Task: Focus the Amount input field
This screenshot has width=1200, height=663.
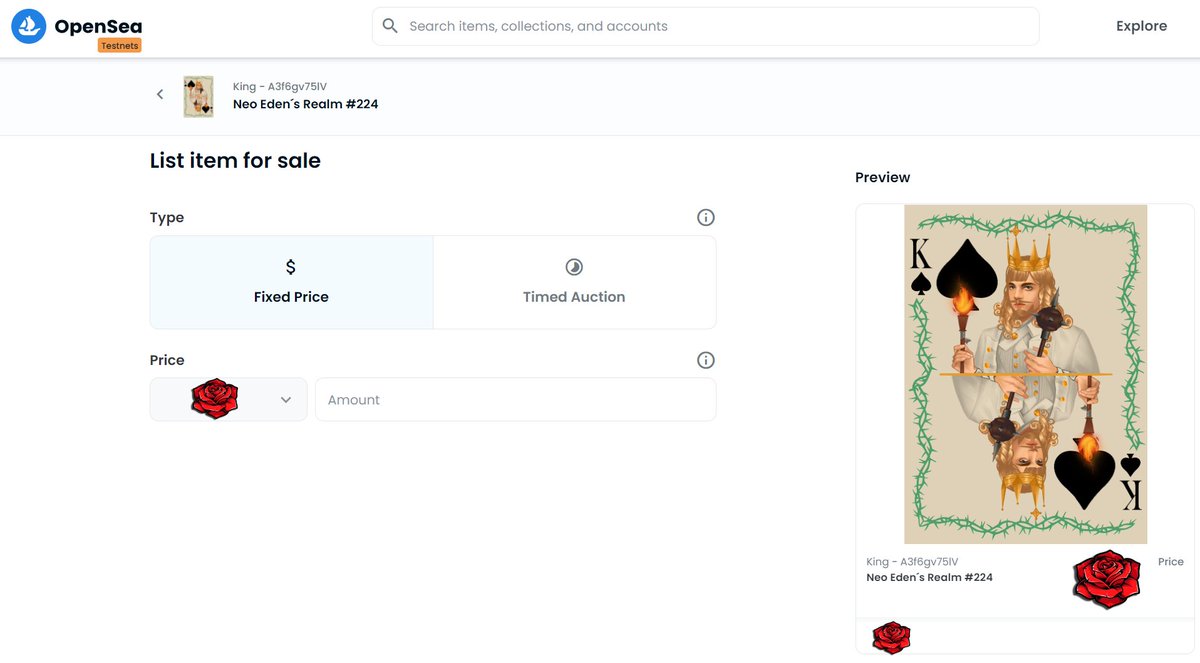Action: coord(516,399)
